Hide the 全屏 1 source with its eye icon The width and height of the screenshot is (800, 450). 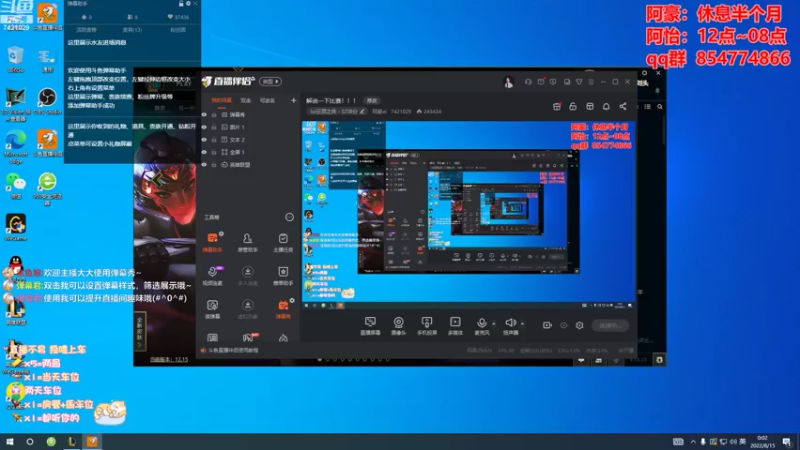pos(205,152)
